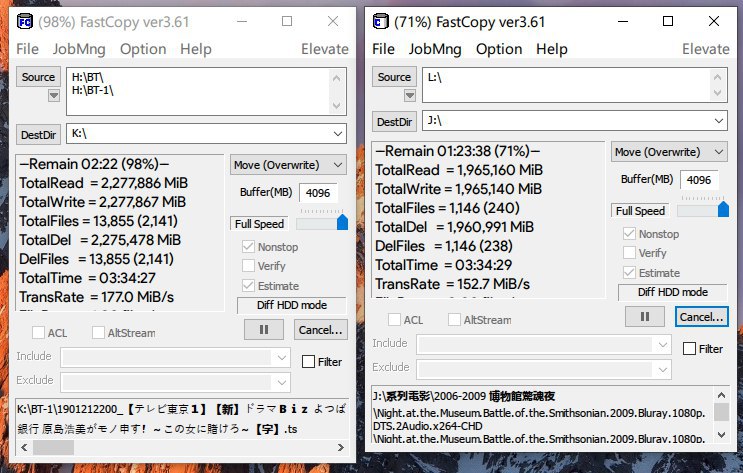Click the pause button in the right FastCopy window
The image size is (743, 473).
(646, 316)
